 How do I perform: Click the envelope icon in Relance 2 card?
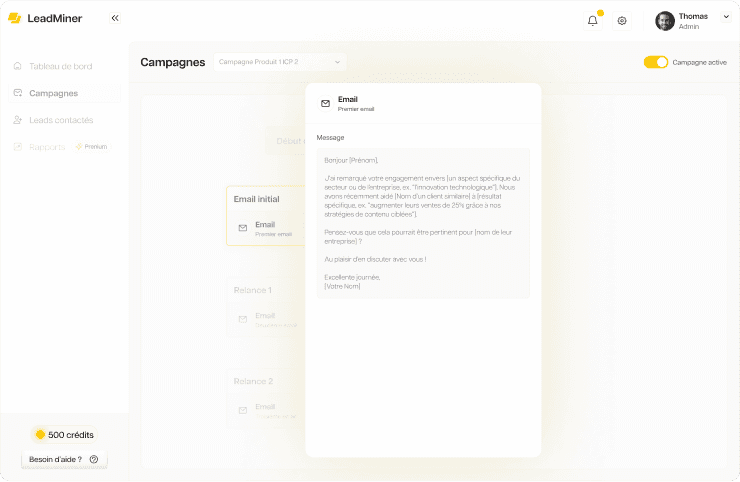(243, 410)
